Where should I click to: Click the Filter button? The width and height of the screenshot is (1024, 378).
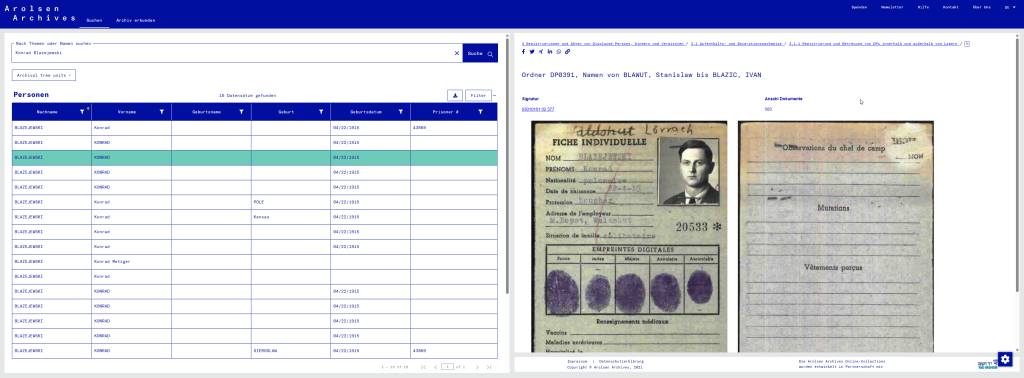[x=478, y=95]
